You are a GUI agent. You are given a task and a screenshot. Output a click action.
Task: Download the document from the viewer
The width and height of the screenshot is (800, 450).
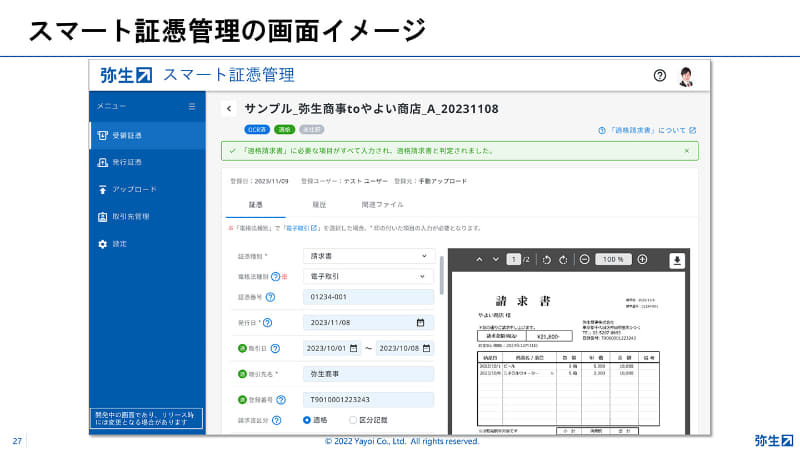coord(677,260)
